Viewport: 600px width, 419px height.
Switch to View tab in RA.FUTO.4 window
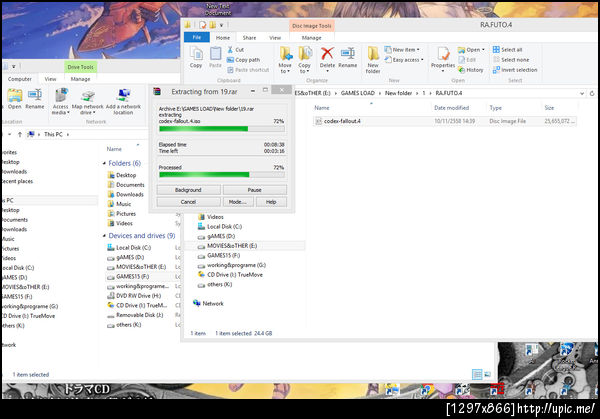click(275, 37)
